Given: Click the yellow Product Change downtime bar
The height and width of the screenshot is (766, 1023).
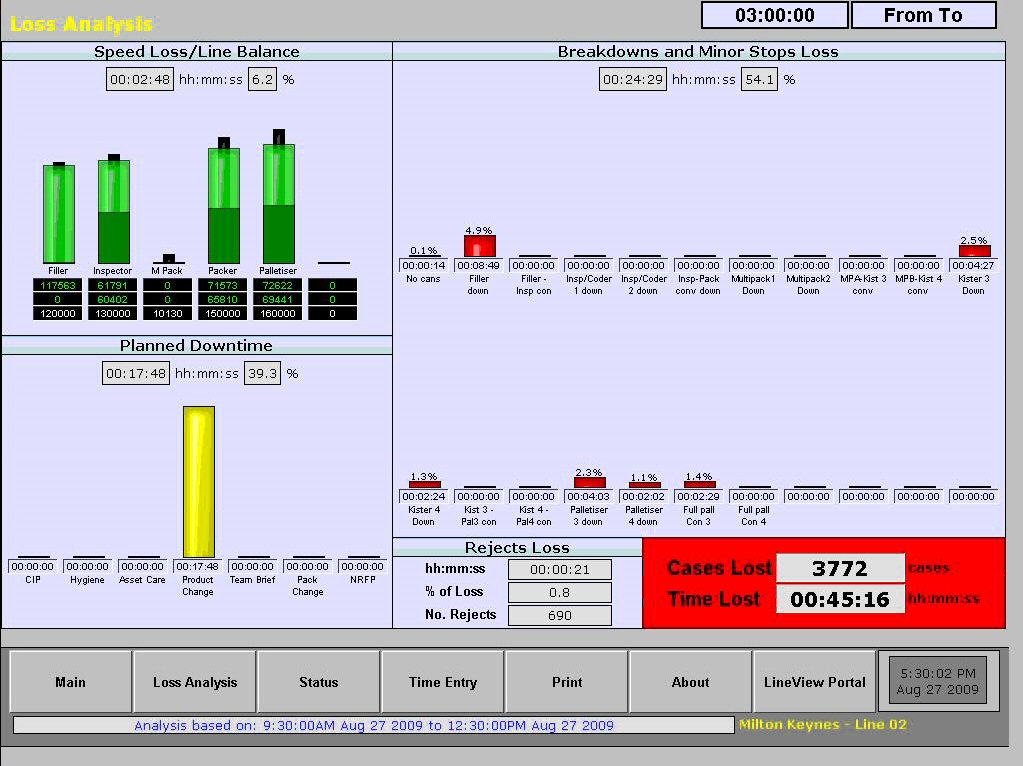Looking at the screenshot, I should 198,480.
